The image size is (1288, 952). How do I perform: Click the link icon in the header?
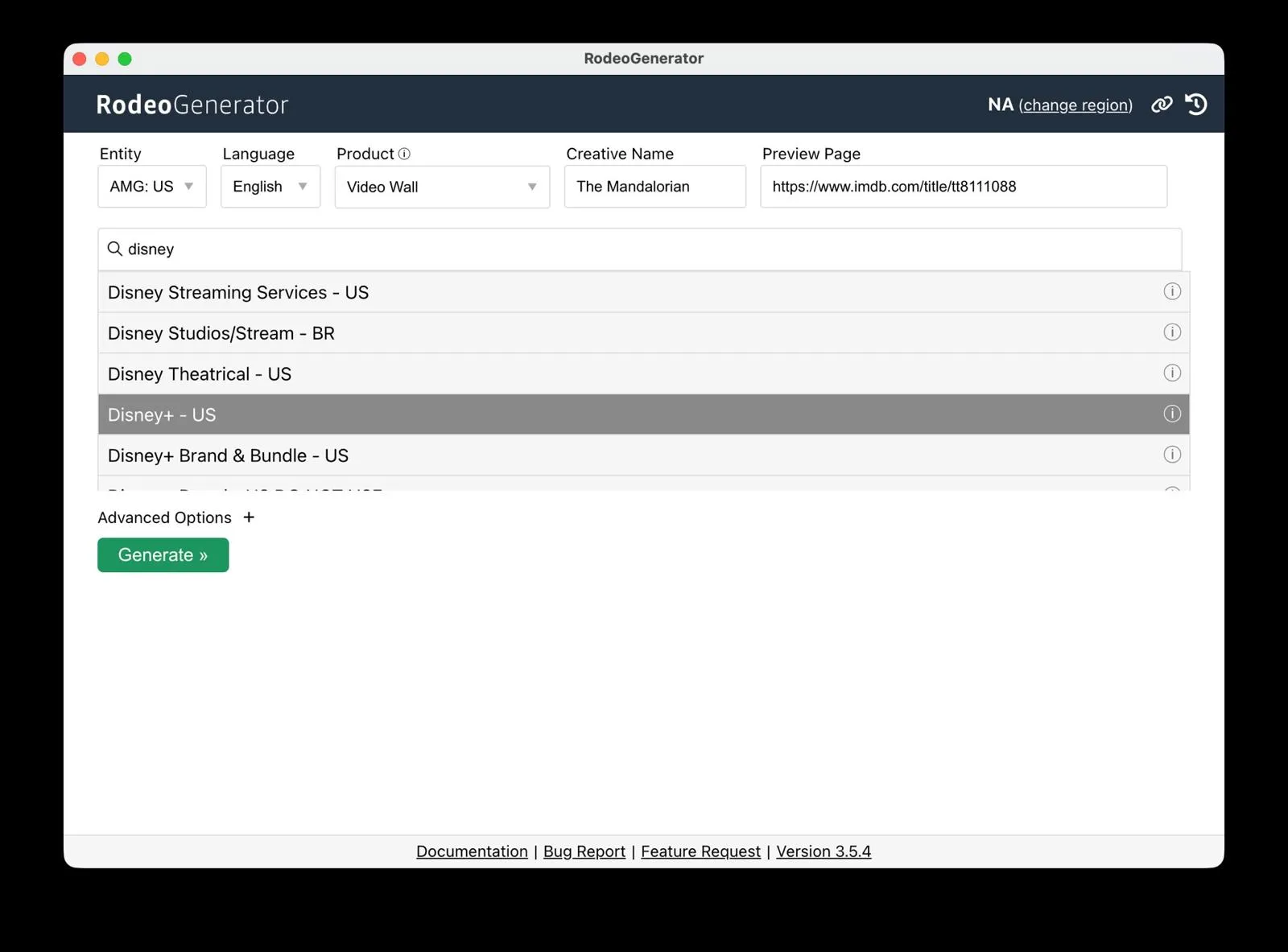[1162, 105]
